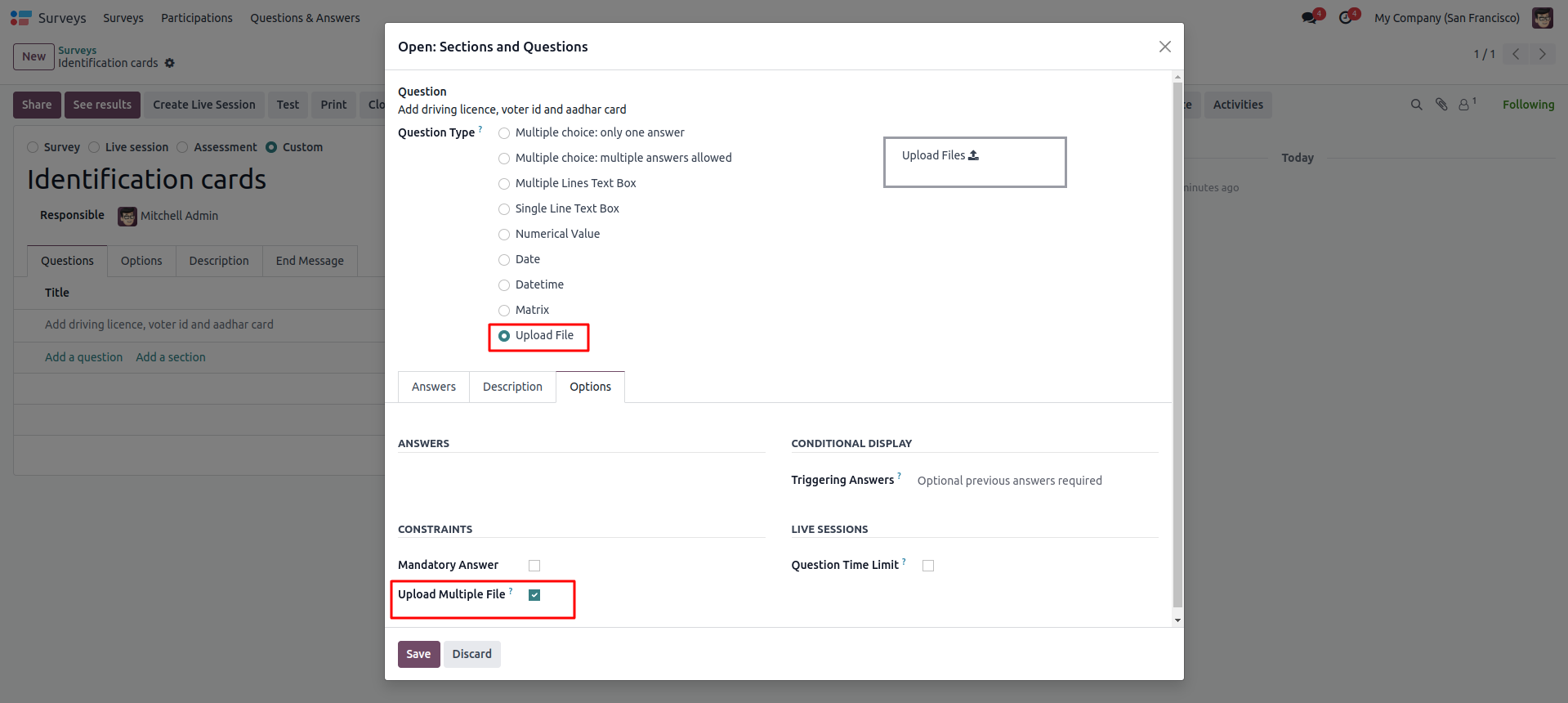Image resolution: width=1568 pixels, height=703 pixels.
Task: Click the paperclip attachments icon
Action: point(1441,105)
